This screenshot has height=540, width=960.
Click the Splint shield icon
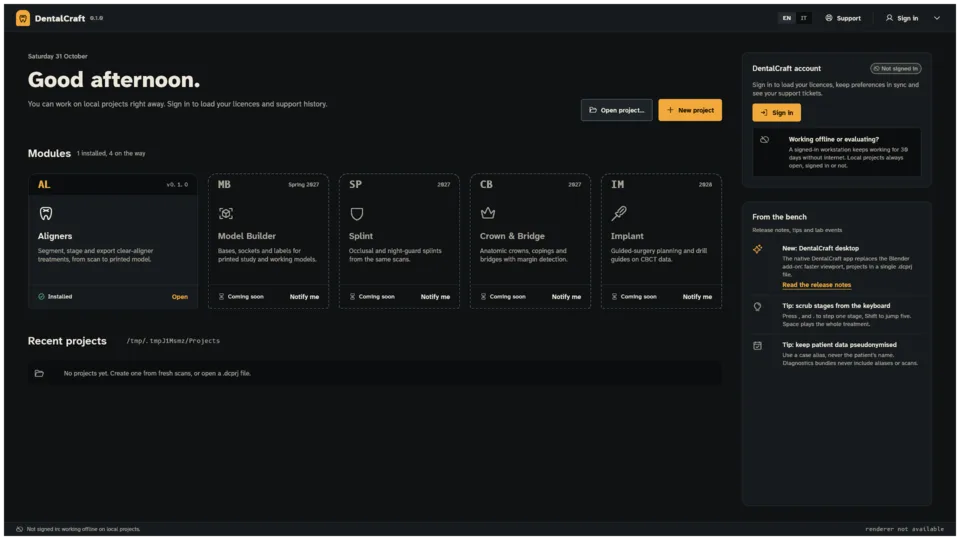357,213
